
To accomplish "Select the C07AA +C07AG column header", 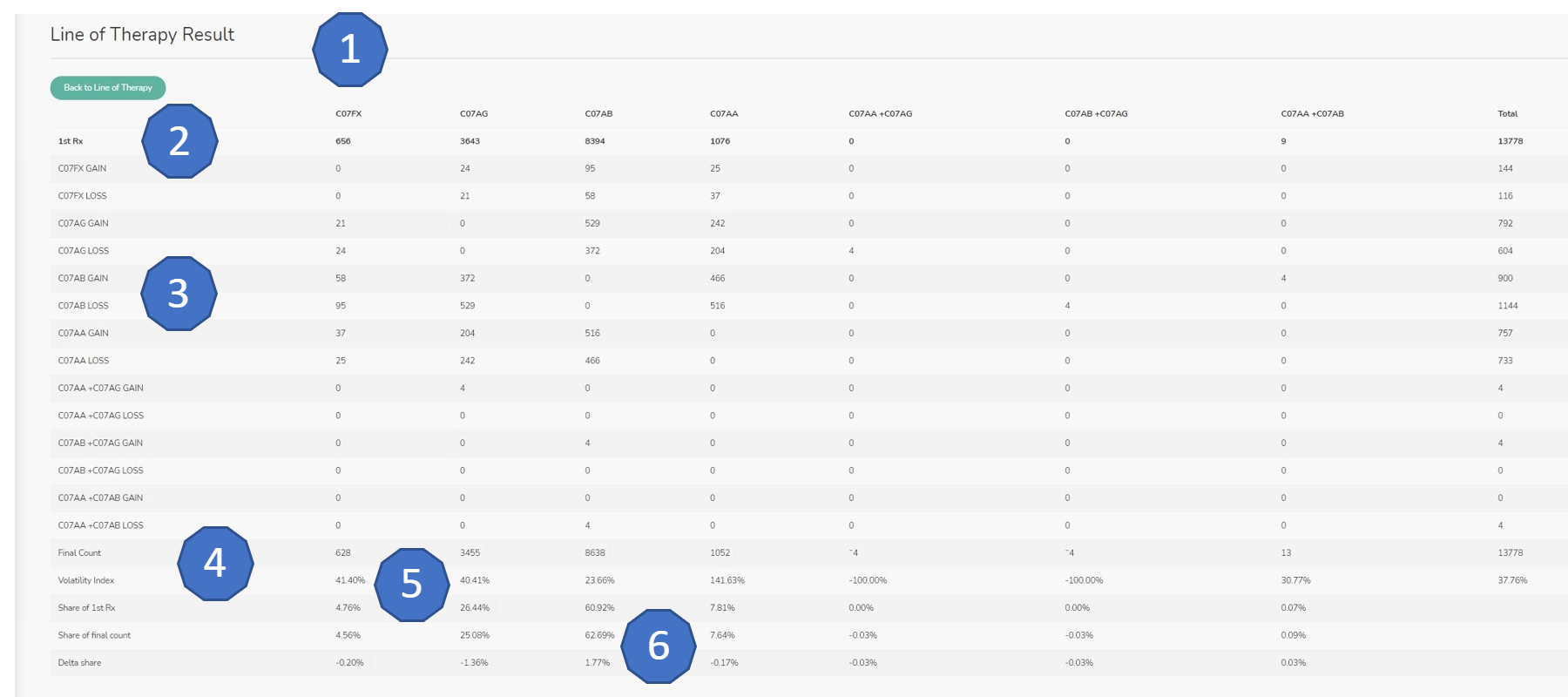I will pyautogui.click(x=880, y=114).
